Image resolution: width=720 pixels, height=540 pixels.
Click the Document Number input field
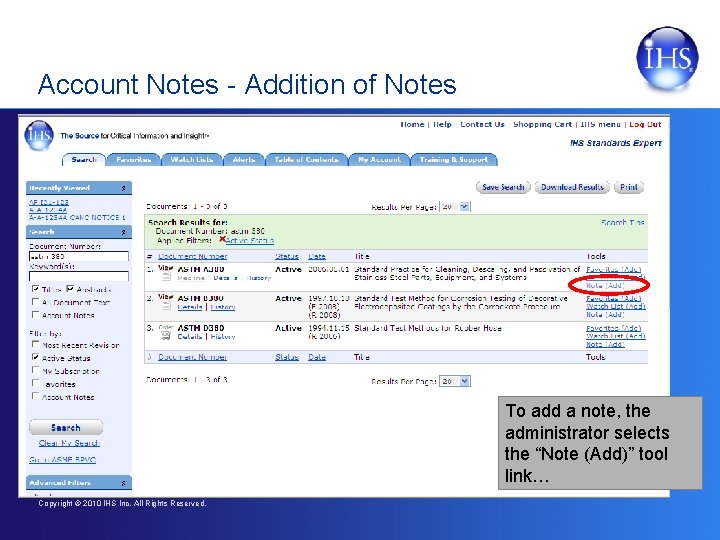79,256
